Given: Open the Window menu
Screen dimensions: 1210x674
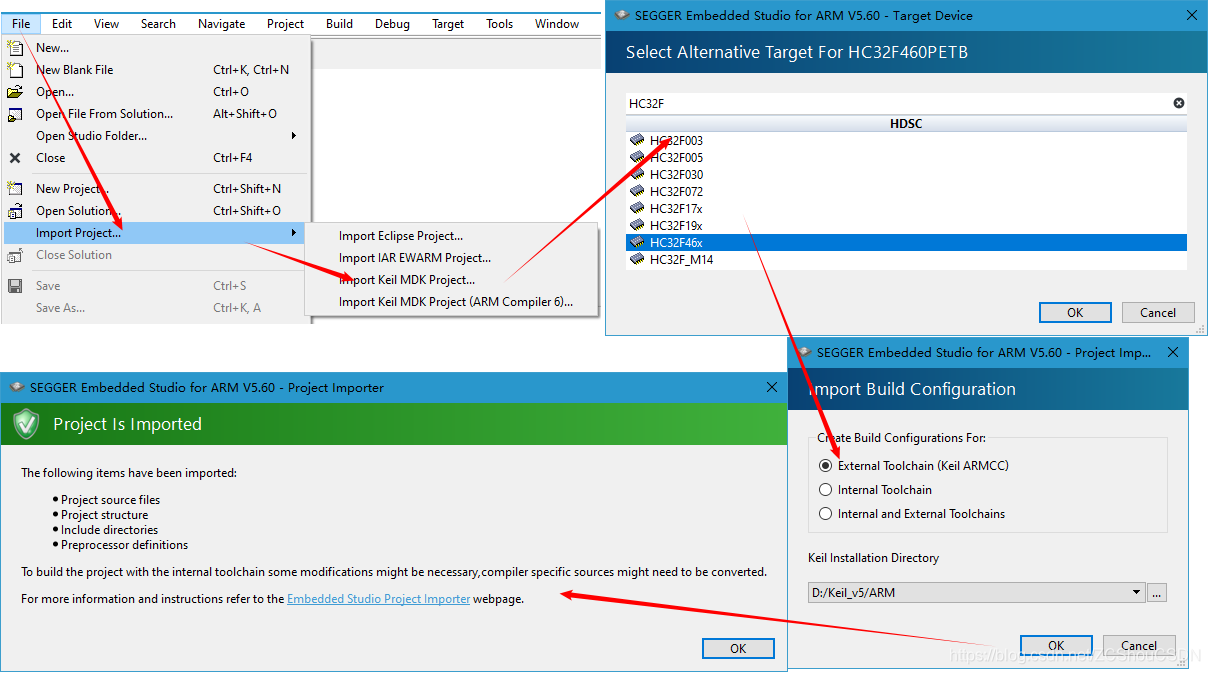Looking at the screenshot, I should coord(557,23).
